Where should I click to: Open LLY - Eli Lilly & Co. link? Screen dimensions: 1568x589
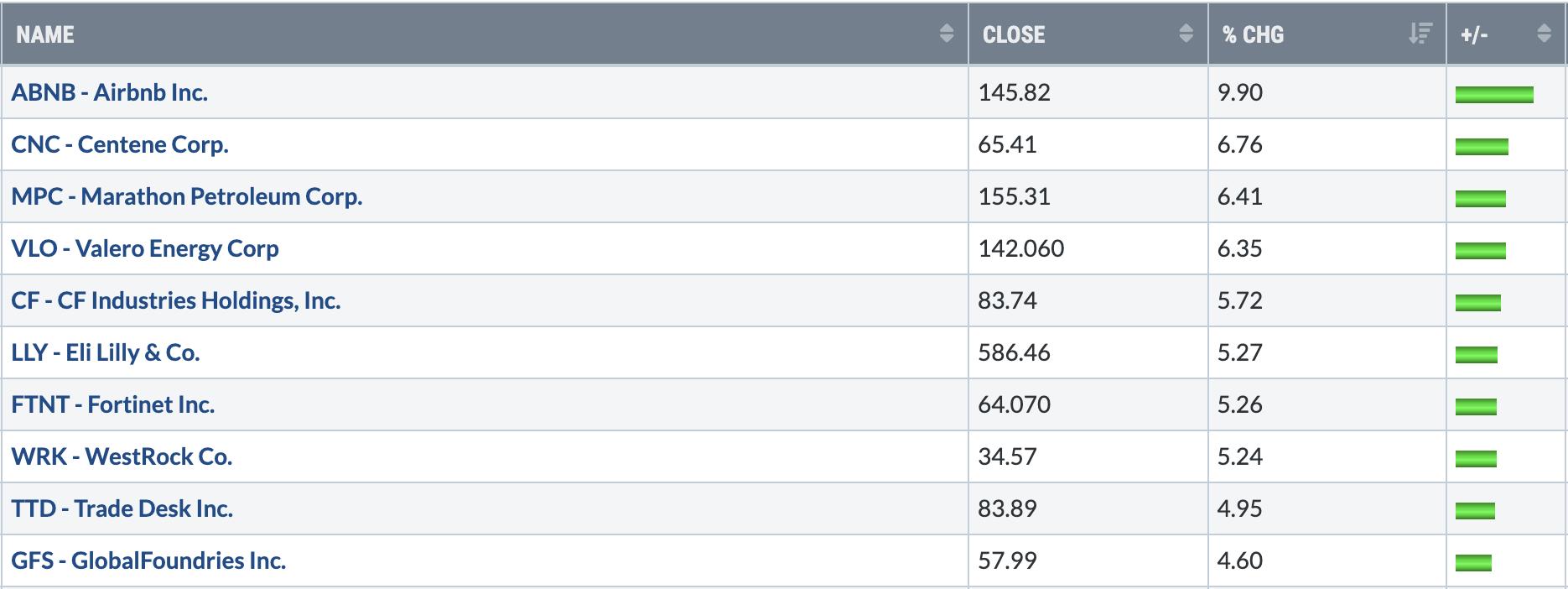click(106, 352)
